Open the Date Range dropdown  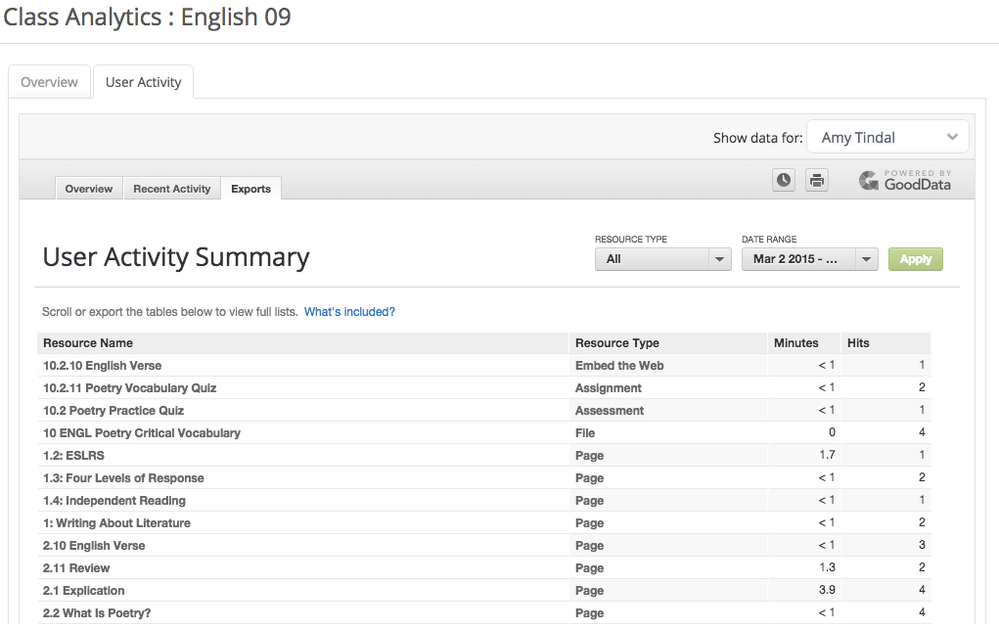pyautogui.click(x=809, y=259)
